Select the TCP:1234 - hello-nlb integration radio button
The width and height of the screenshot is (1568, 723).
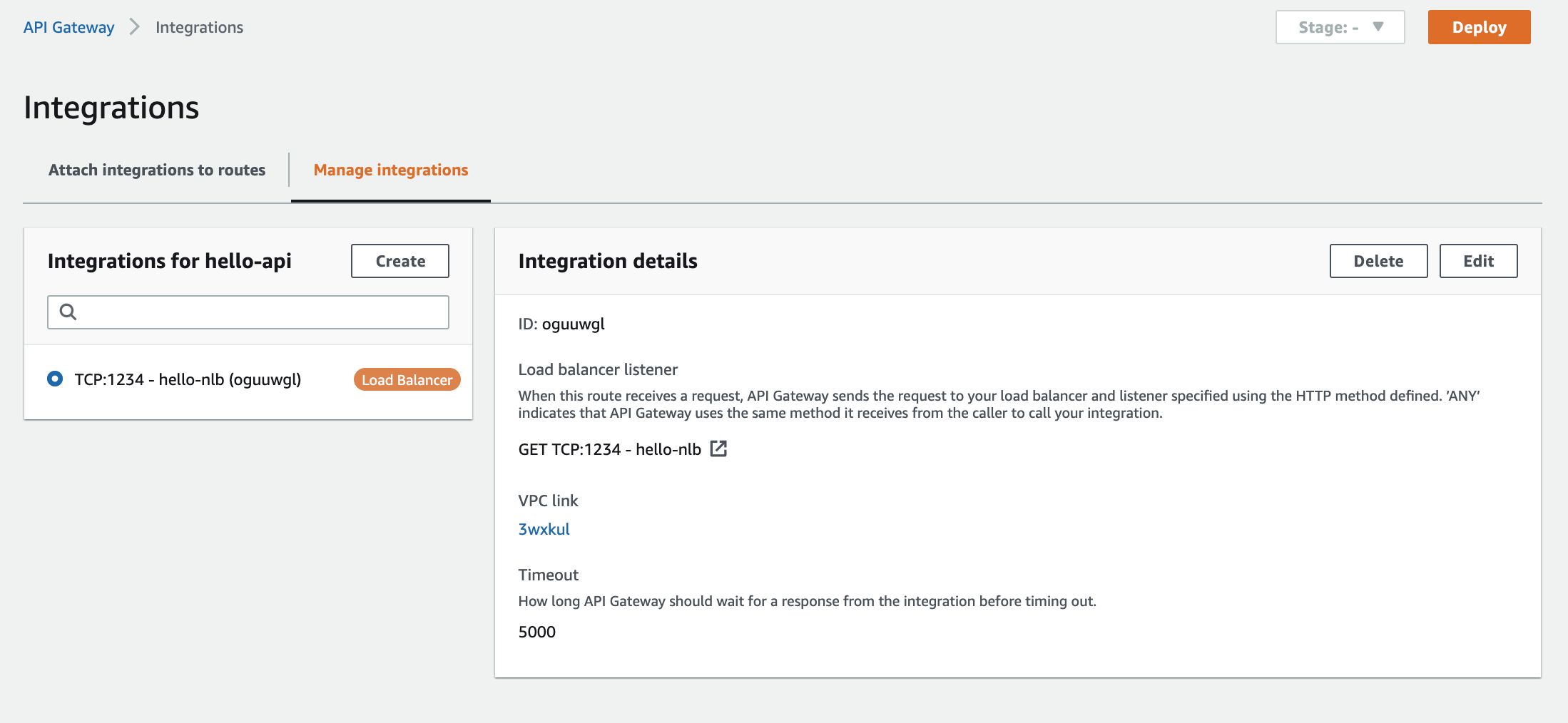(55, 379)
